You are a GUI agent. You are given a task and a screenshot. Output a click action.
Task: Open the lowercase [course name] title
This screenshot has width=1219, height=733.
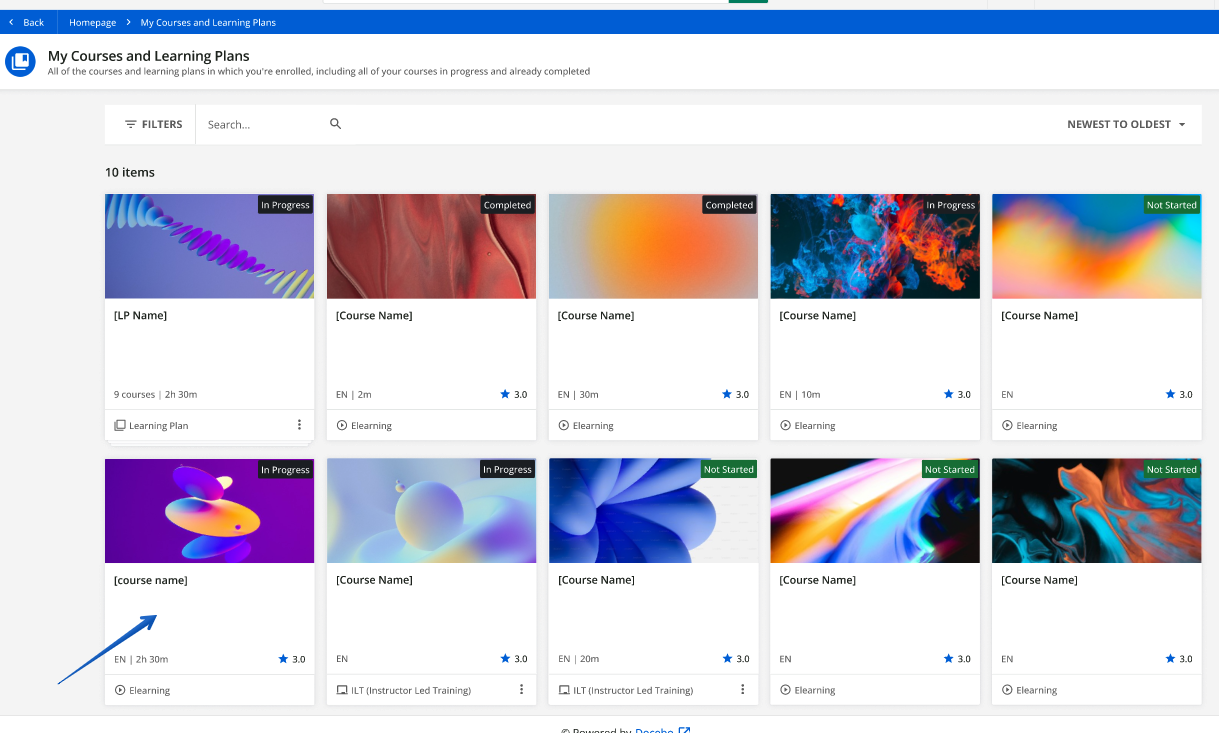[x=151, y=580]
